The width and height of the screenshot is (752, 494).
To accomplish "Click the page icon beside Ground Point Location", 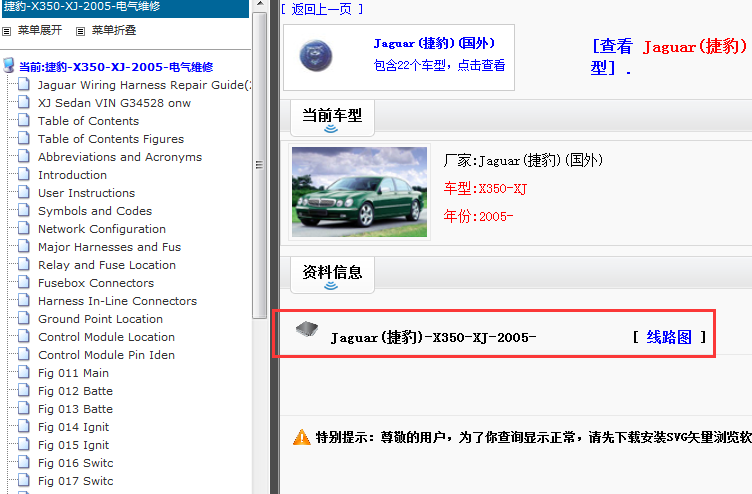I will click(24, 318).
